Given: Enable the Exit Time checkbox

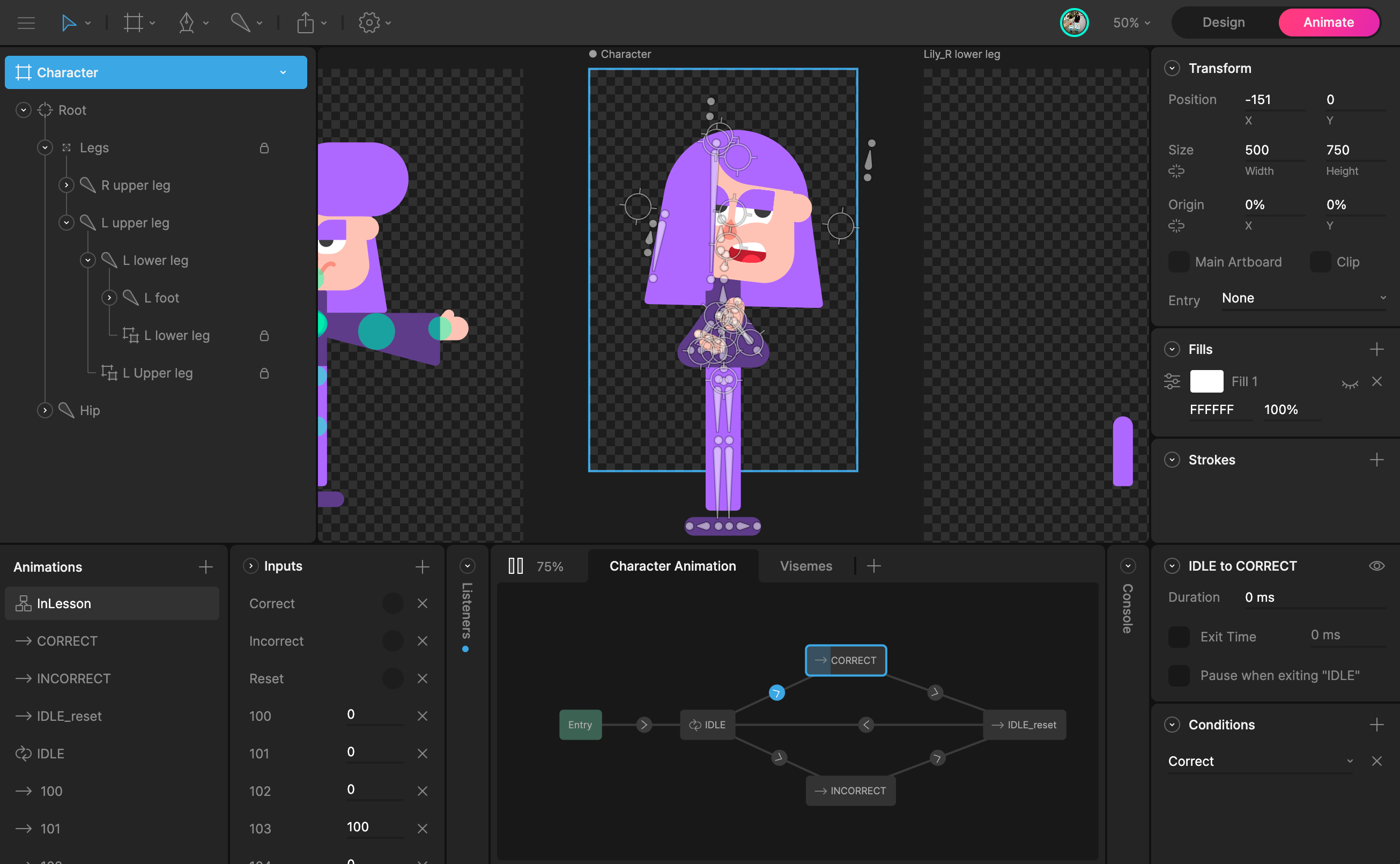Looking at the screenshot, I should coord(1179,637).
